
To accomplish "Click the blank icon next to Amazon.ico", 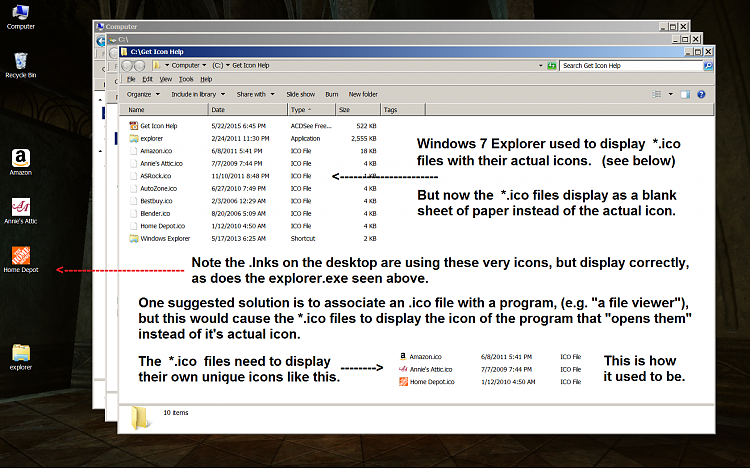I will coord(133,151).
